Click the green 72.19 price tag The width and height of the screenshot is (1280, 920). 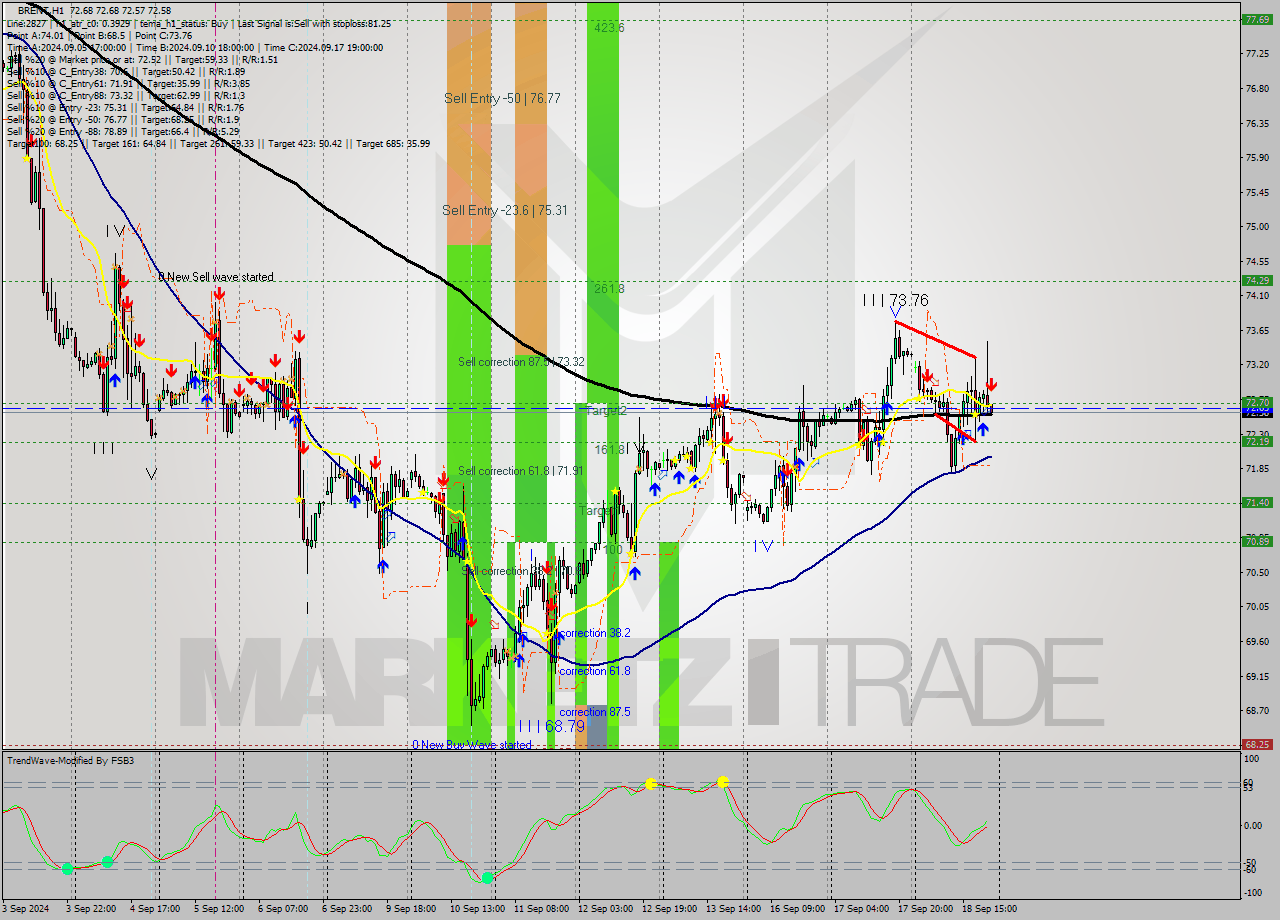tap(1257, 441)
